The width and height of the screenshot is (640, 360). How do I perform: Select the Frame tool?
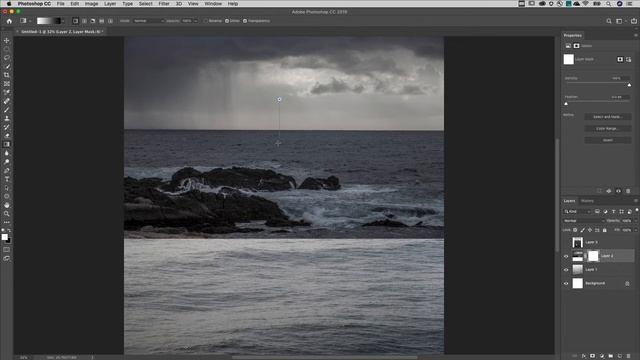7,84
